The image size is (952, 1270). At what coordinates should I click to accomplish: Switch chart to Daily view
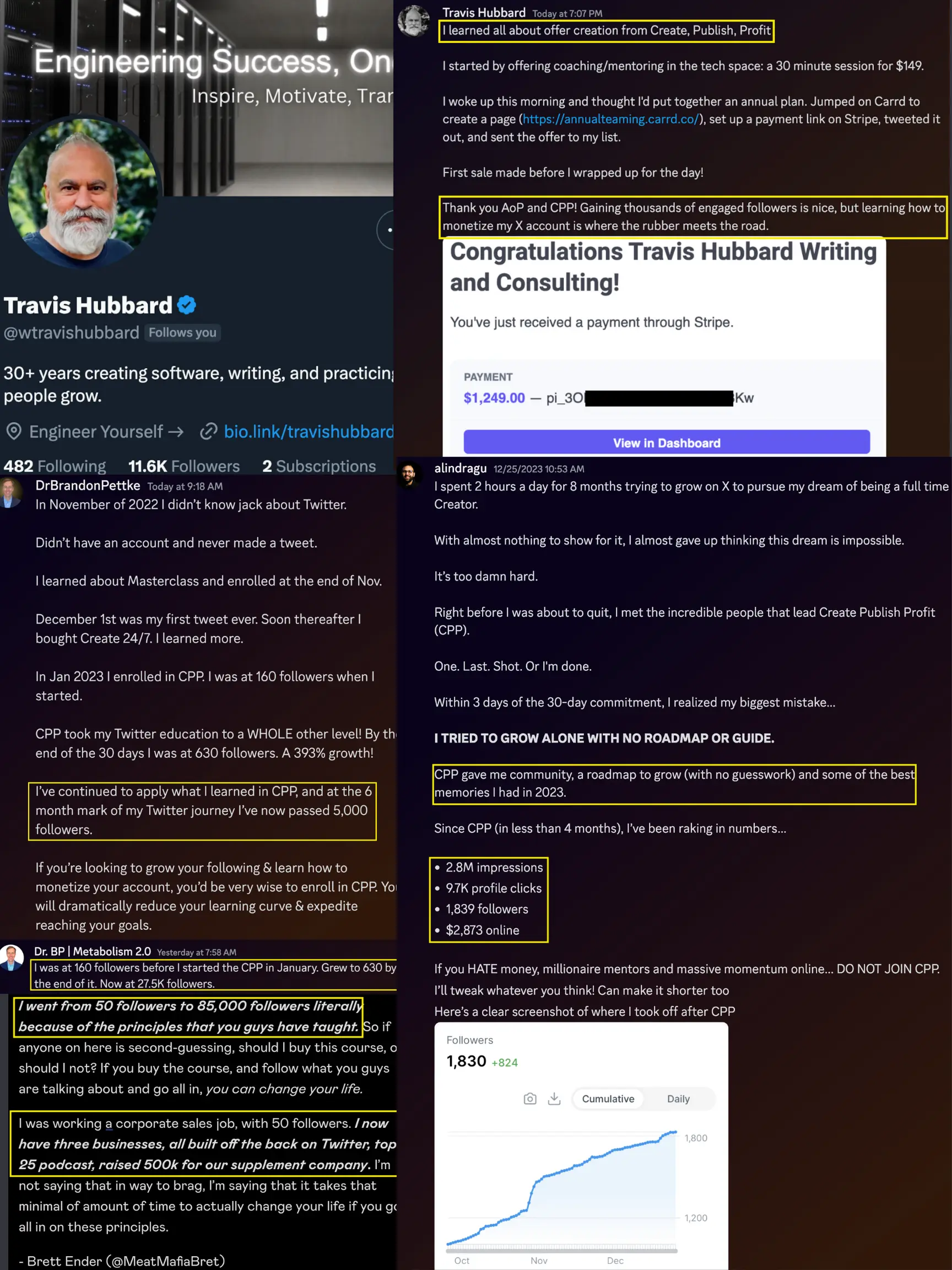pos(678,1099)
